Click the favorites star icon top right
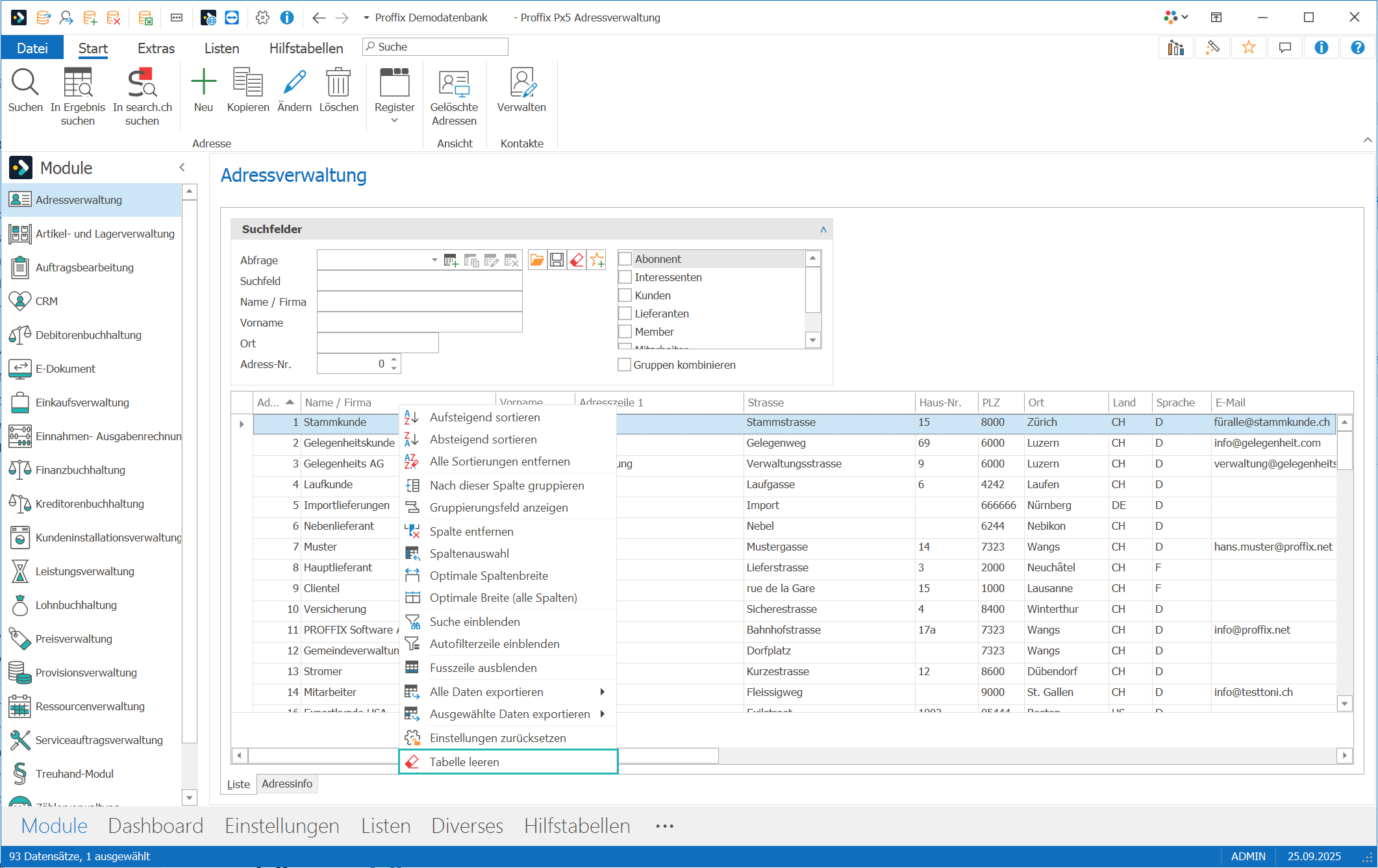This screenshot has width=1378, height=868. [x=1248, y=47]
